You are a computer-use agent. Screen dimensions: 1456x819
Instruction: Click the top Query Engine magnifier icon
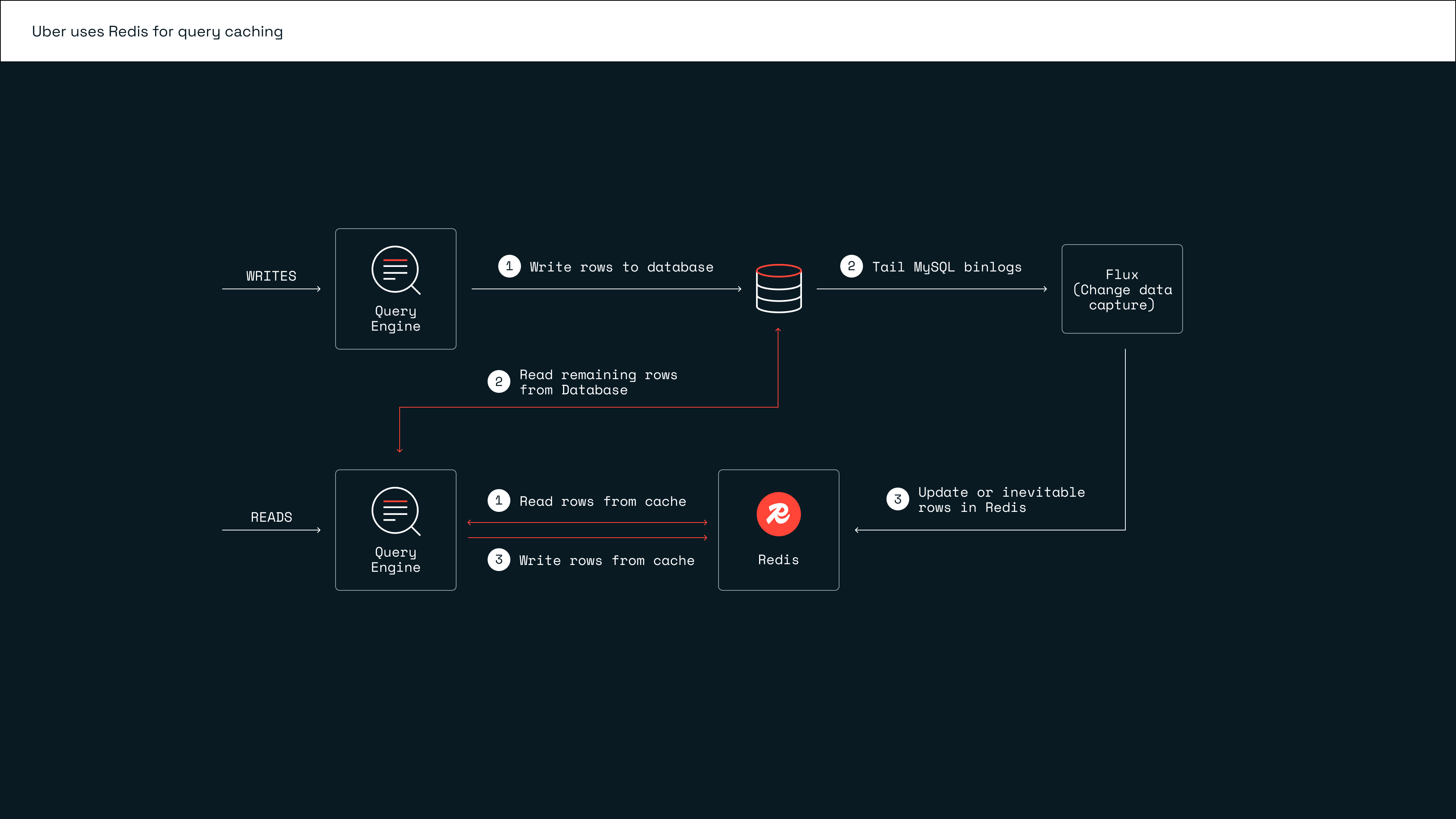coord(395,270)
